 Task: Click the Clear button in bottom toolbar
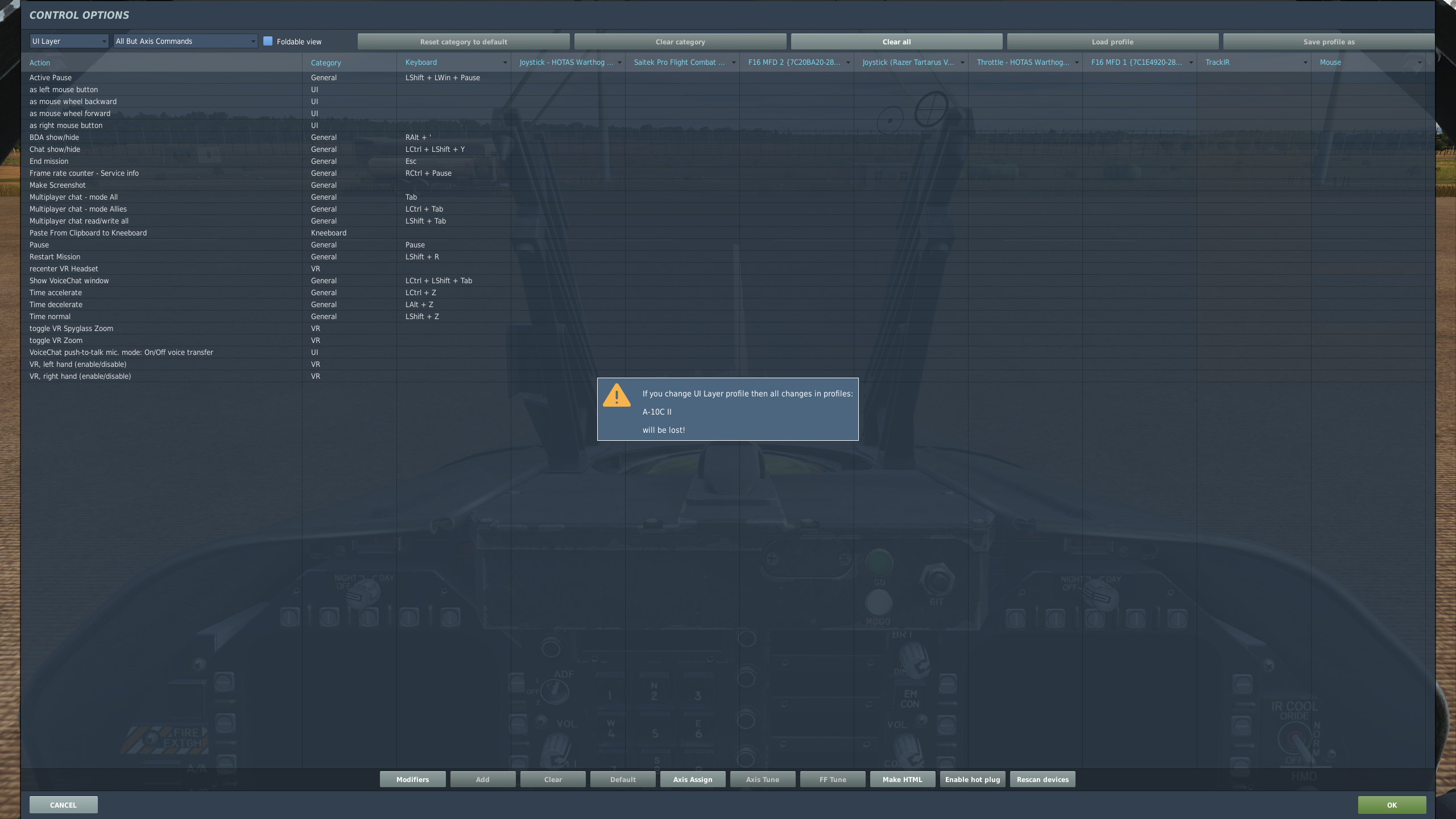click(553, 779)
